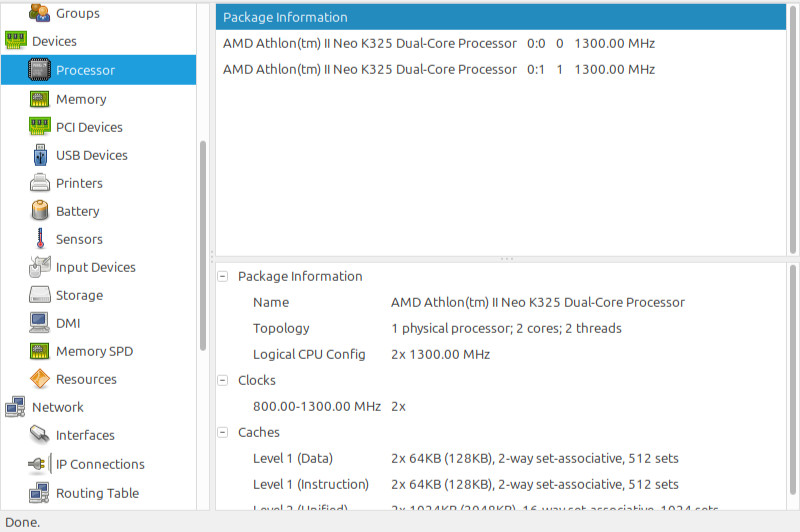The image size is (800, 532).
Task: Open Memory via its green chip icon
Action: [x=39, y=99]
